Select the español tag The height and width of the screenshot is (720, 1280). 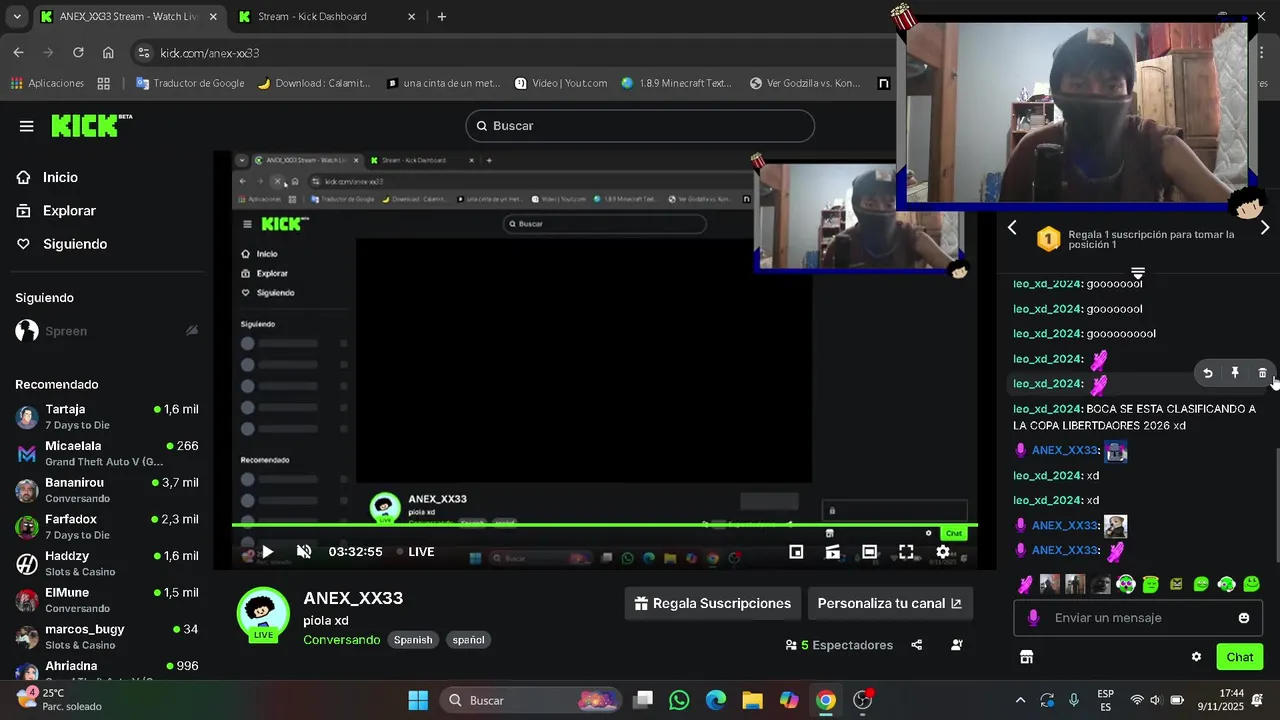point(468,640)
